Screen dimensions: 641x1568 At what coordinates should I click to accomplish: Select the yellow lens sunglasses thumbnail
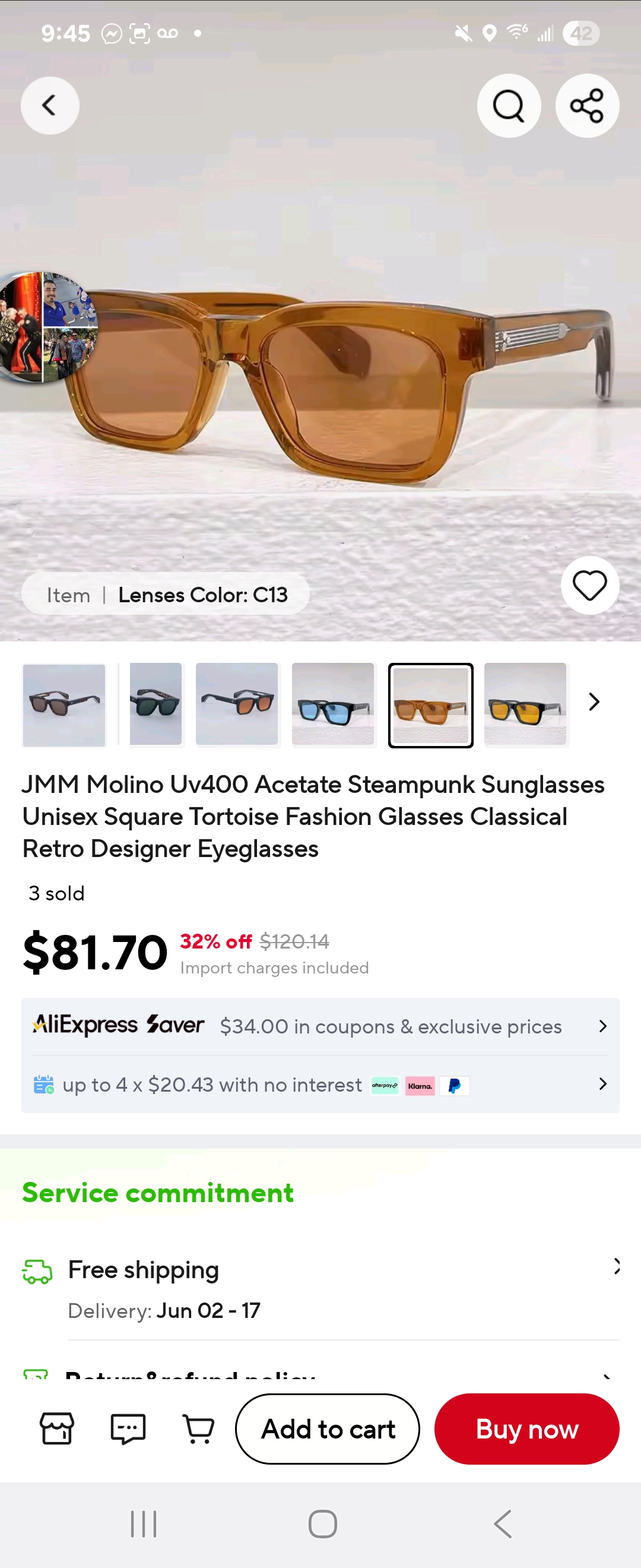525,704
